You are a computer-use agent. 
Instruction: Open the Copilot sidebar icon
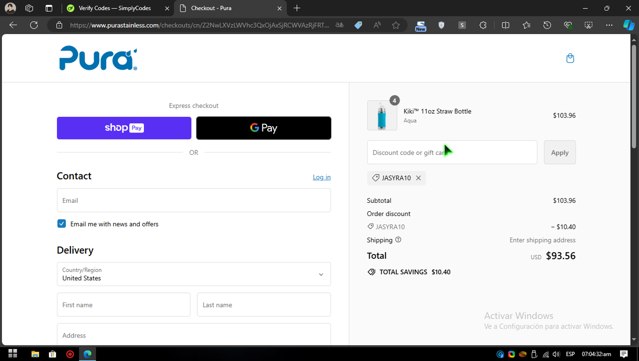628,25
